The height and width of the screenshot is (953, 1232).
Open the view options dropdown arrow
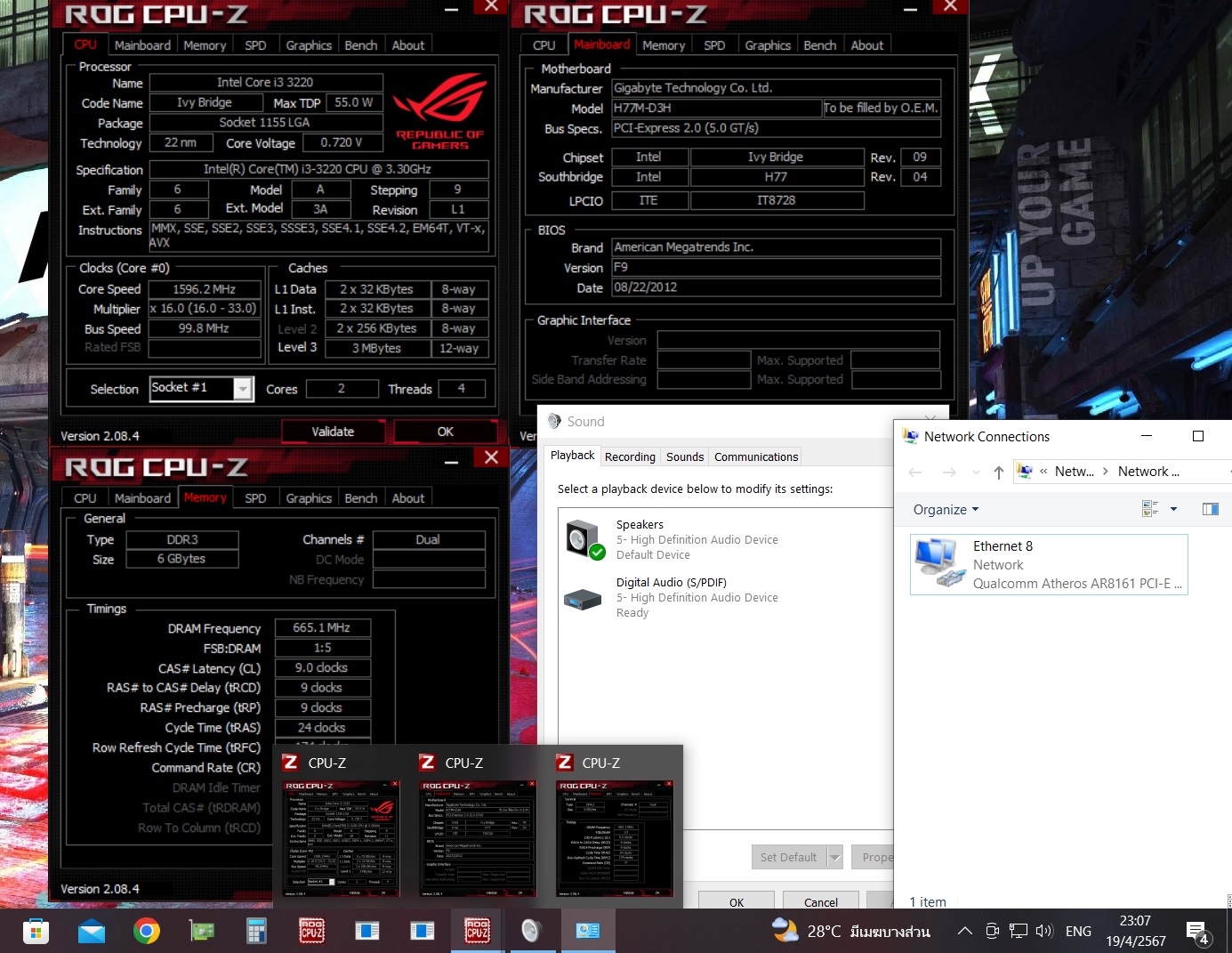click(1173, 509)
